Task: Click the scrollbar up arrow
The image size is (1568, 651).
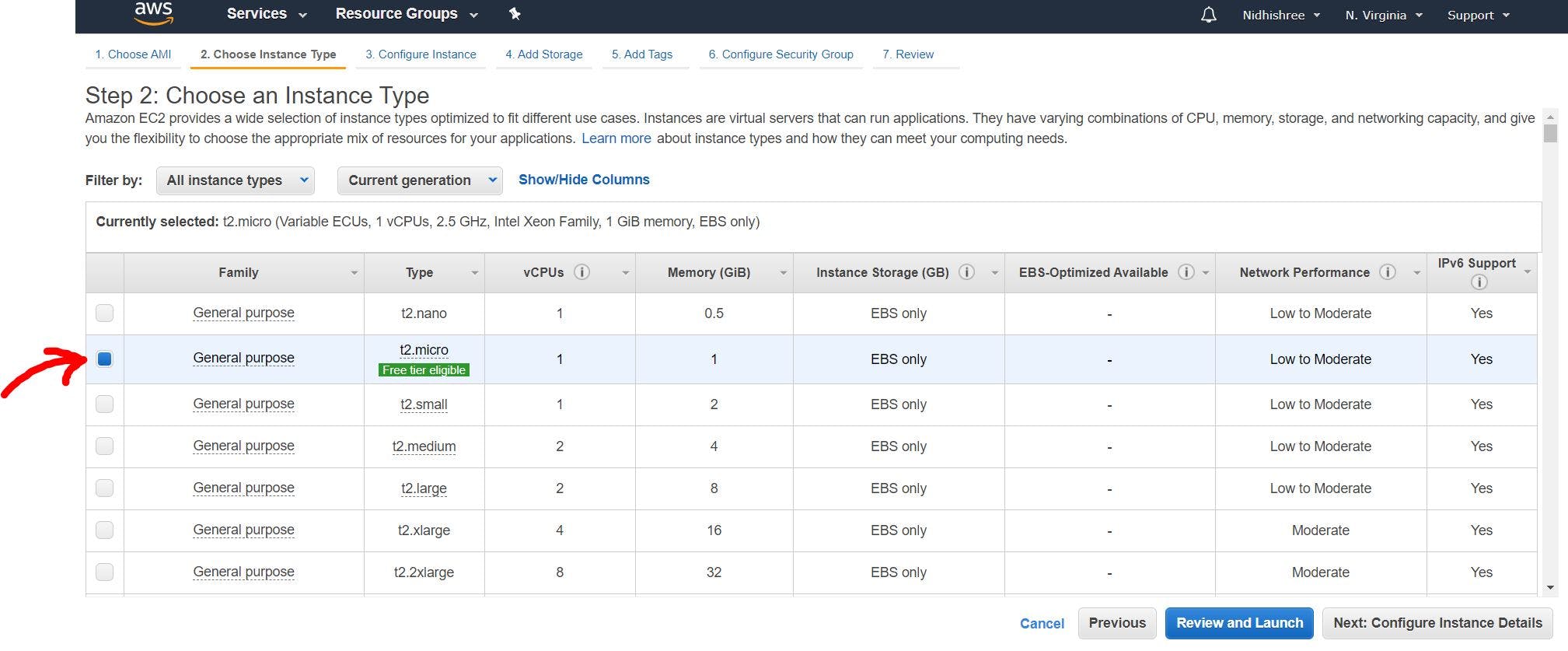Action: (x=1550, y=116)
